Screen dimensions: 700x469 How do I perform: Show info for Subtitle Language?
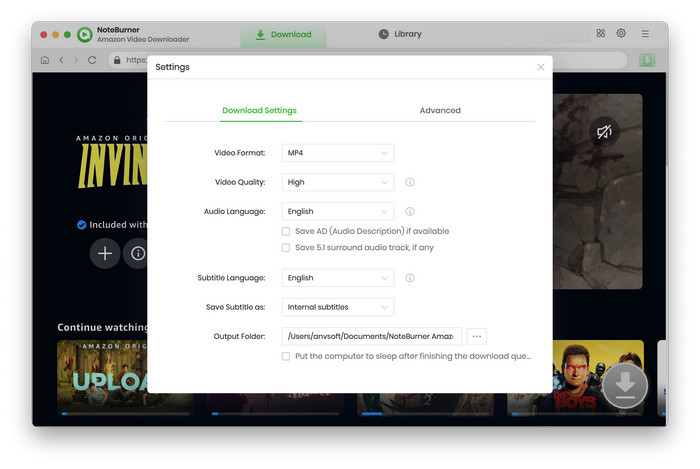click(x=409, y=278)
